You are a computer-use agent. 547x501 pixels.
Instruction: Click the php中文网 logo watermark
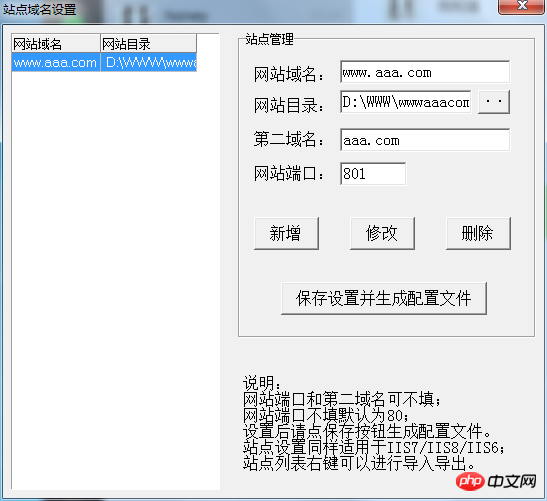(496, 482)
